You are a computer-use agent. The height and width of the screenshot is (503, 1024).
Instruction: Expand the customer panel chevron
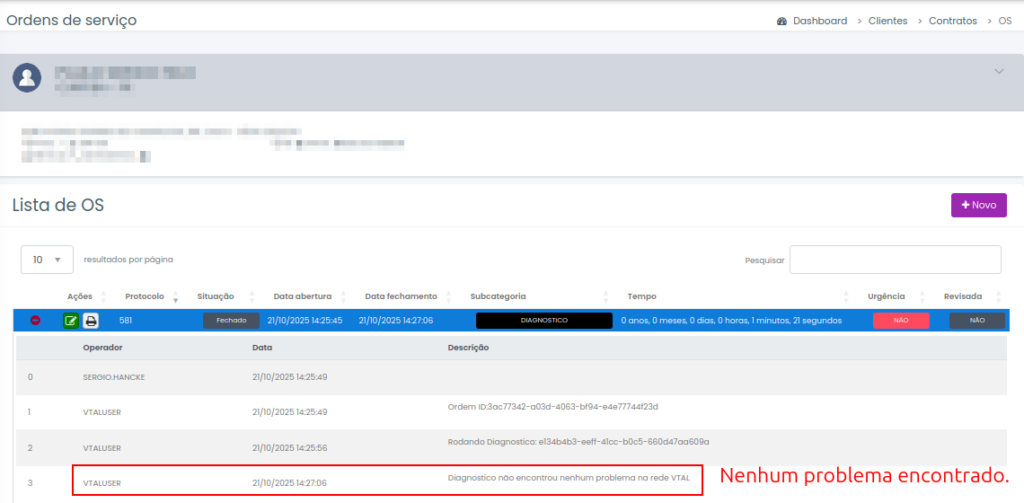[998, 72]
